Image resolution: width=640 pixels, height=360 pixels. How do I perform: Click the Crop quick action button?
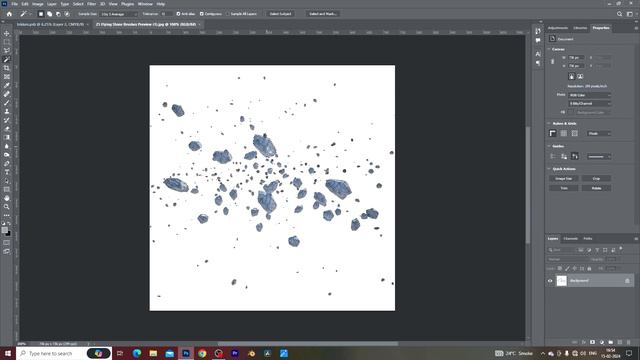pos(596,179)
